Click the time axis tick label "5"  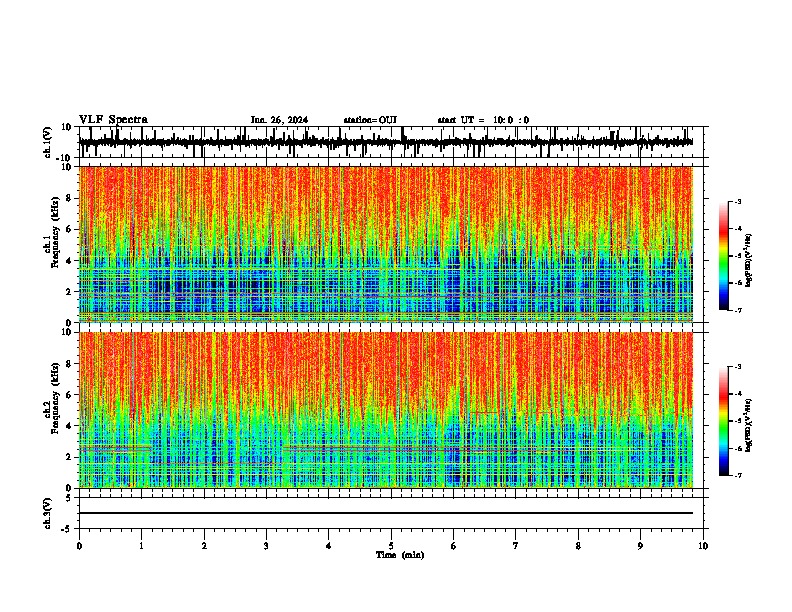tap(391, 546)
